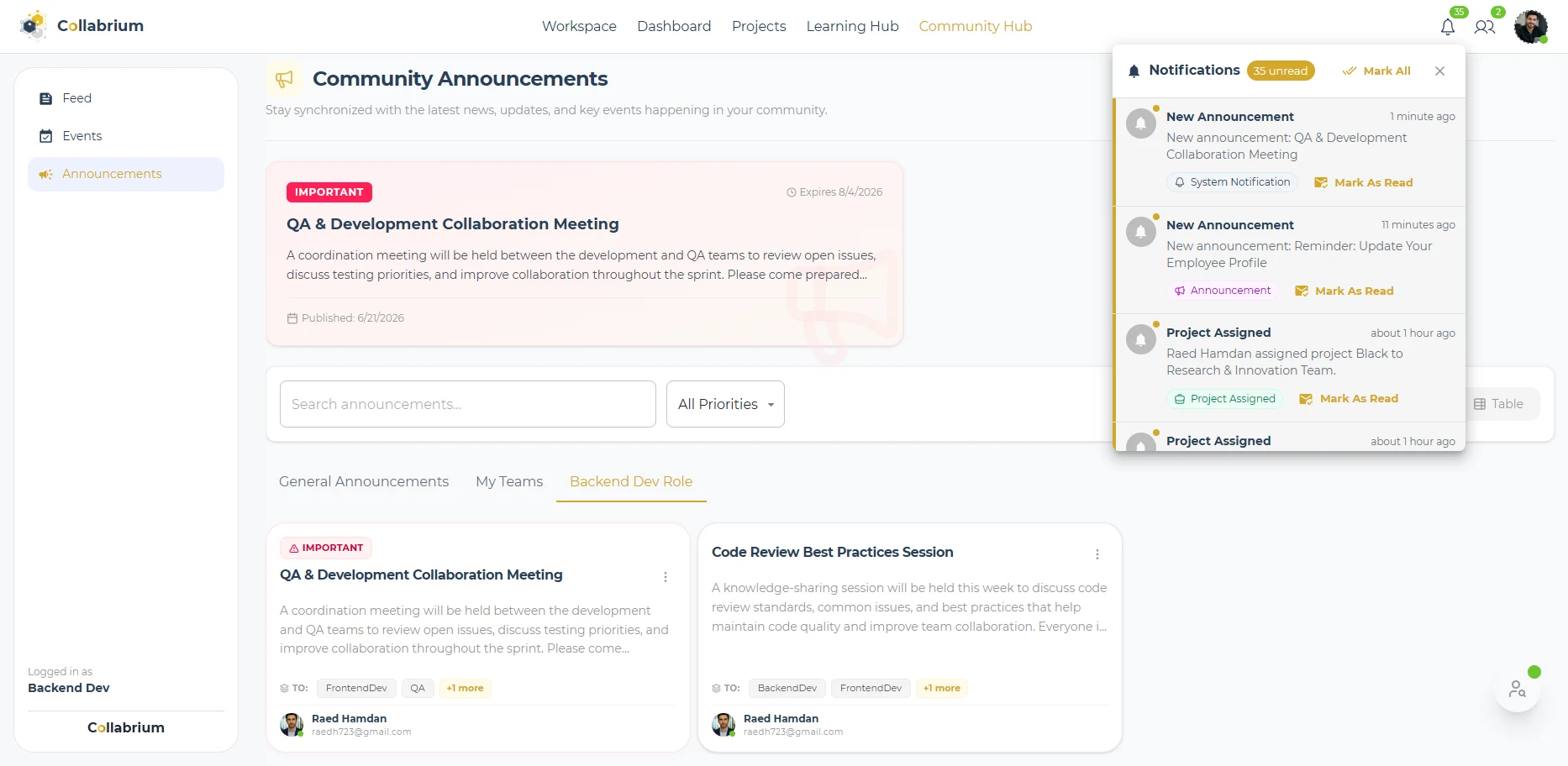Open the My Teams tab
The image size is (1568, 766).
point(509,481)
